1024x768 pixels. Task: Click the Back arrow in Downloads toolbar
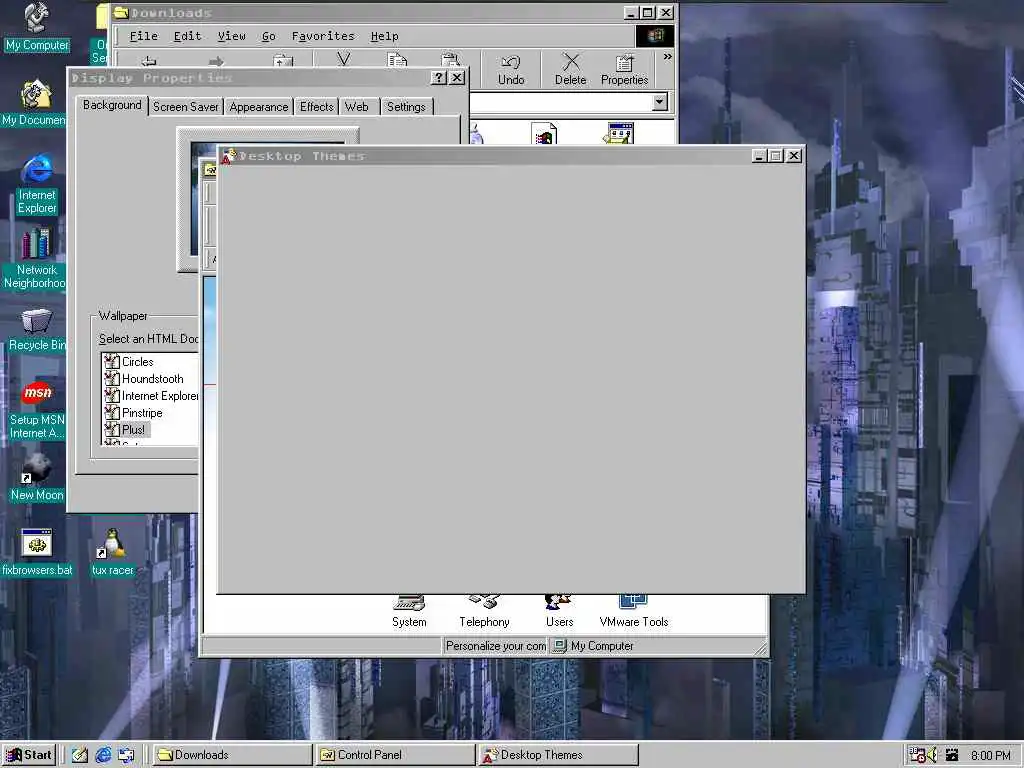click(150, 61)
